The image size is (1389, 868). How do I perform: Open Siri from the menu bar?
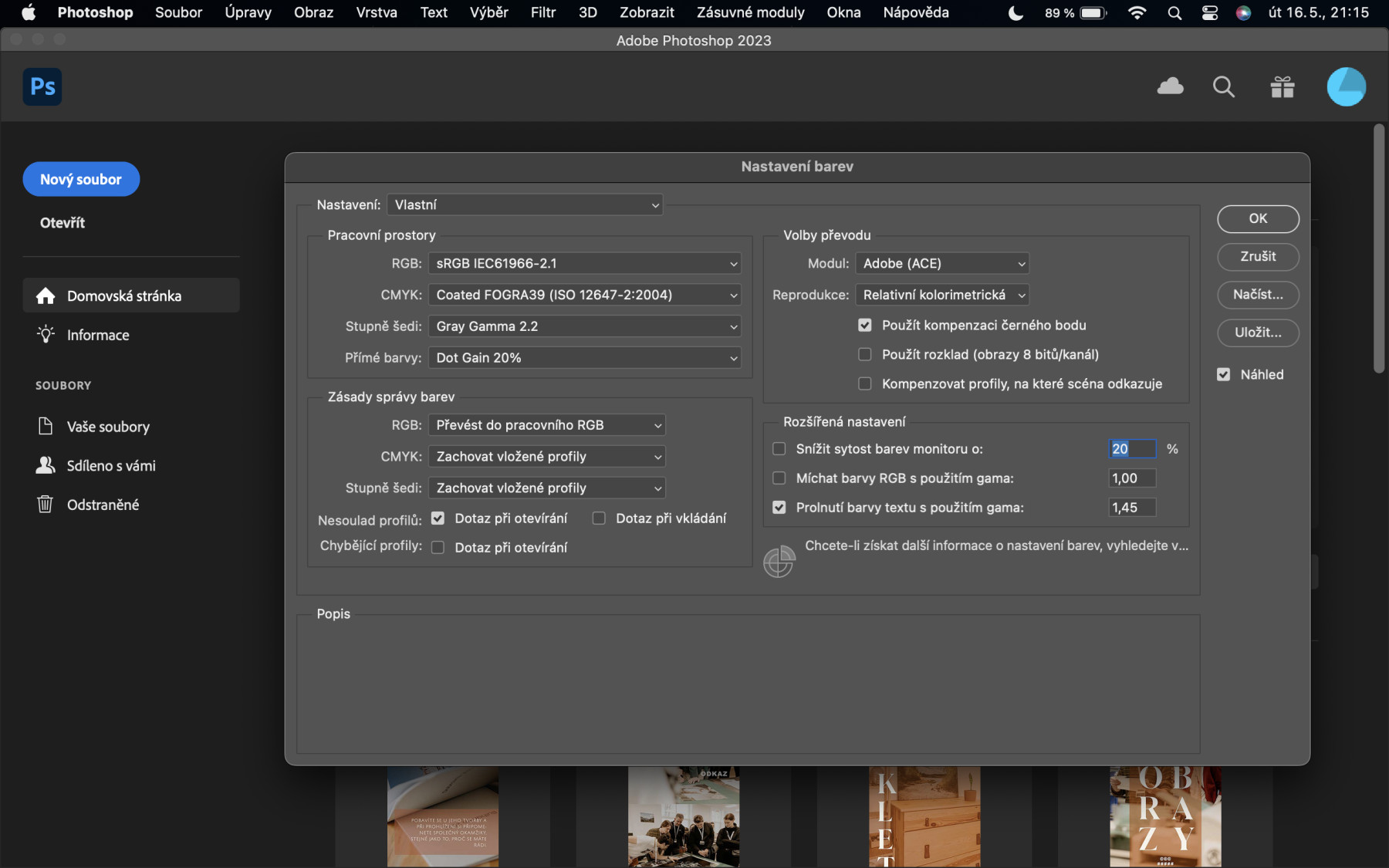pos(1243,12)
